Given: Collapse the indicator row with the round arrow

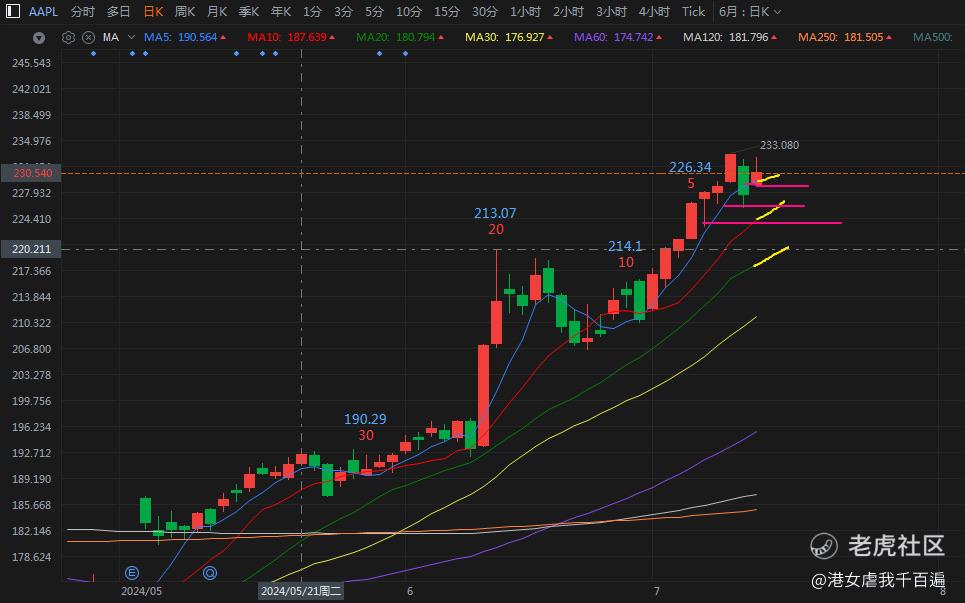Looking at the screenshot, I should coord(39,38).
